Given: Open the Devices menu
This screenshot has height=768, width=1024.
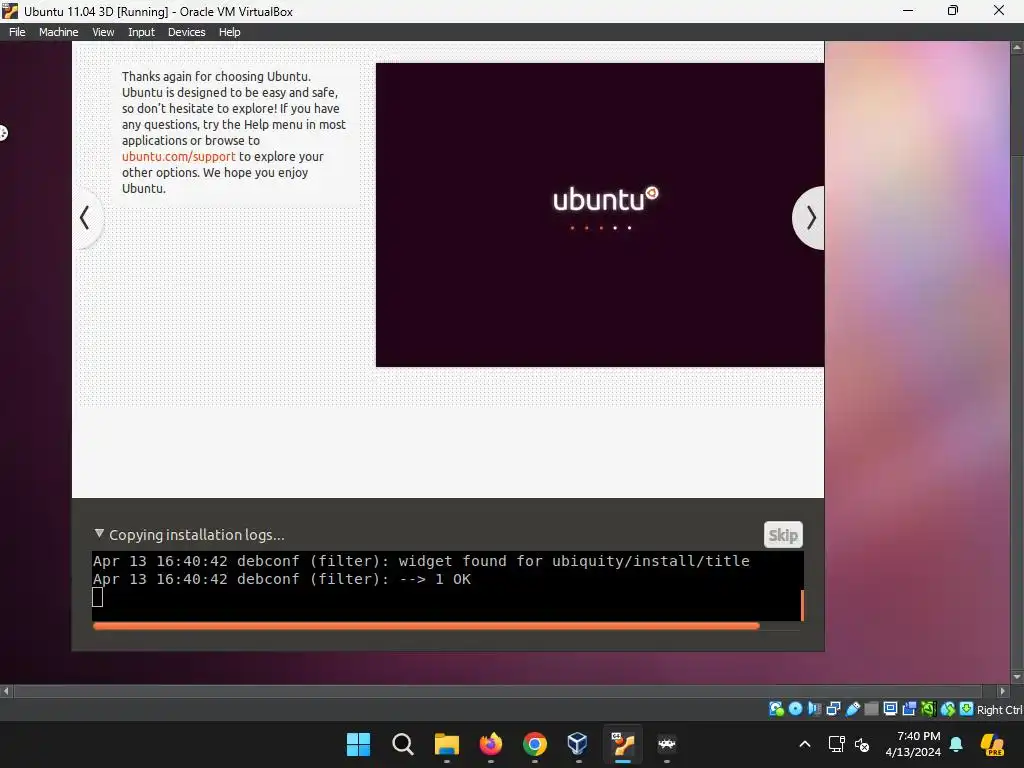Looking at the screenshot, I should [x=186, y=32].
